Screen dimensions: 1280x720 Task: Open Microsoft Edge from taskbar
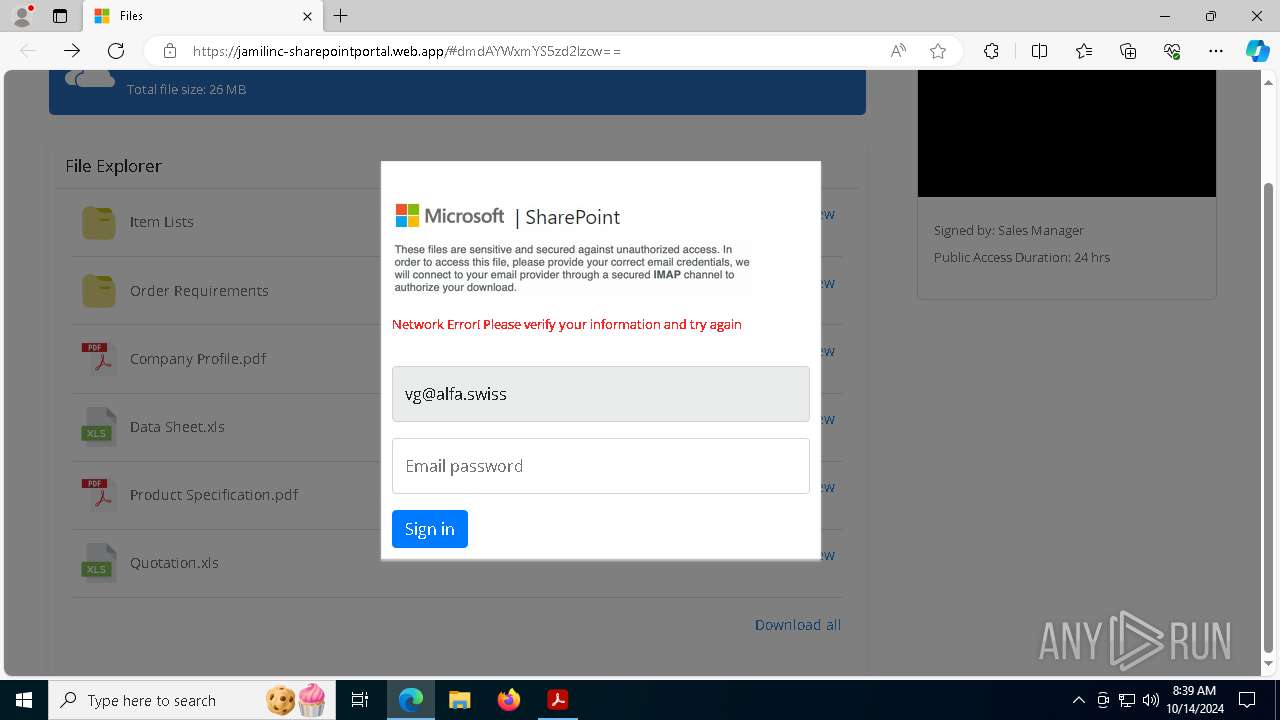click(x=411, y=700)
